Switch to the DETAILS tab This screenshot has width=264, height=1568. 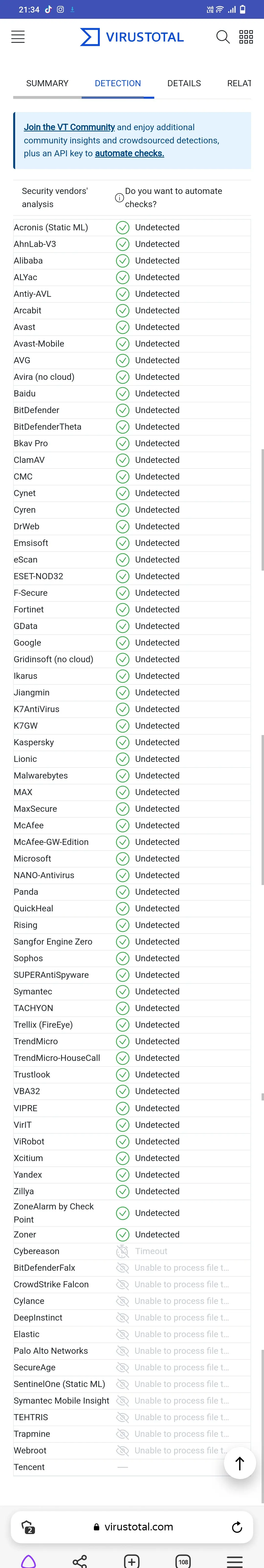[x=184, y=83]
